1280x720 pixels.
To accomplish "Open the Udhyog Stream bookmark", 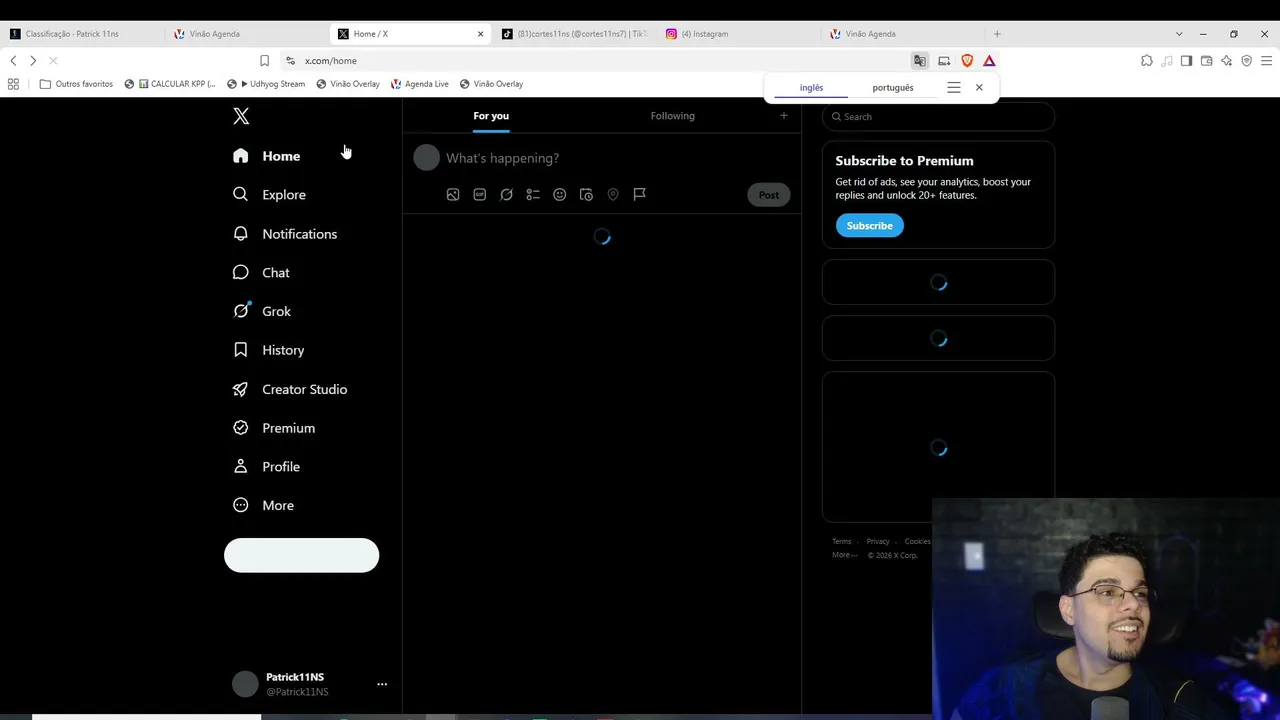I will (266, 84).
